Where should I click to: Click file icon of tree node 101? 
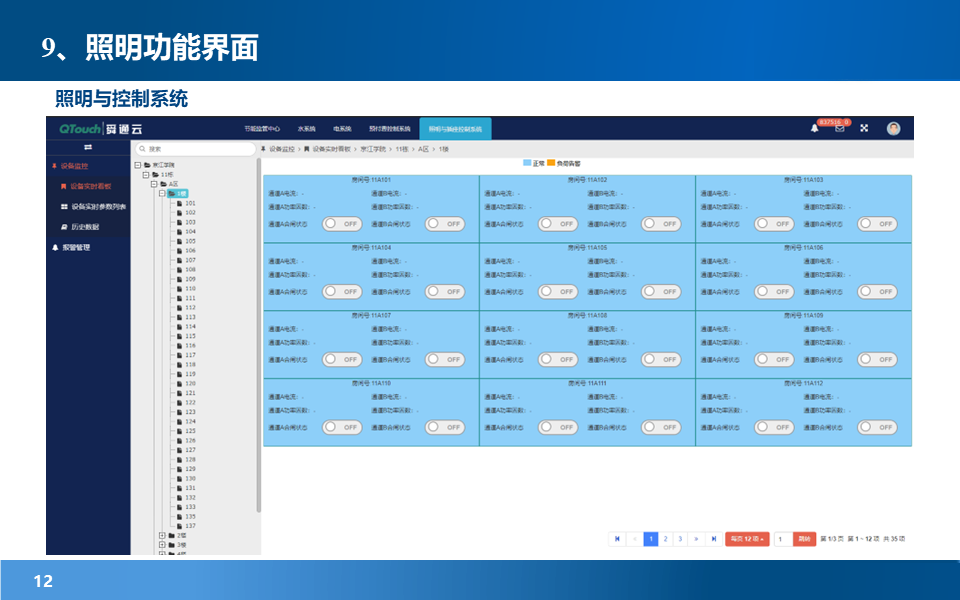click(x=179, y=203)
